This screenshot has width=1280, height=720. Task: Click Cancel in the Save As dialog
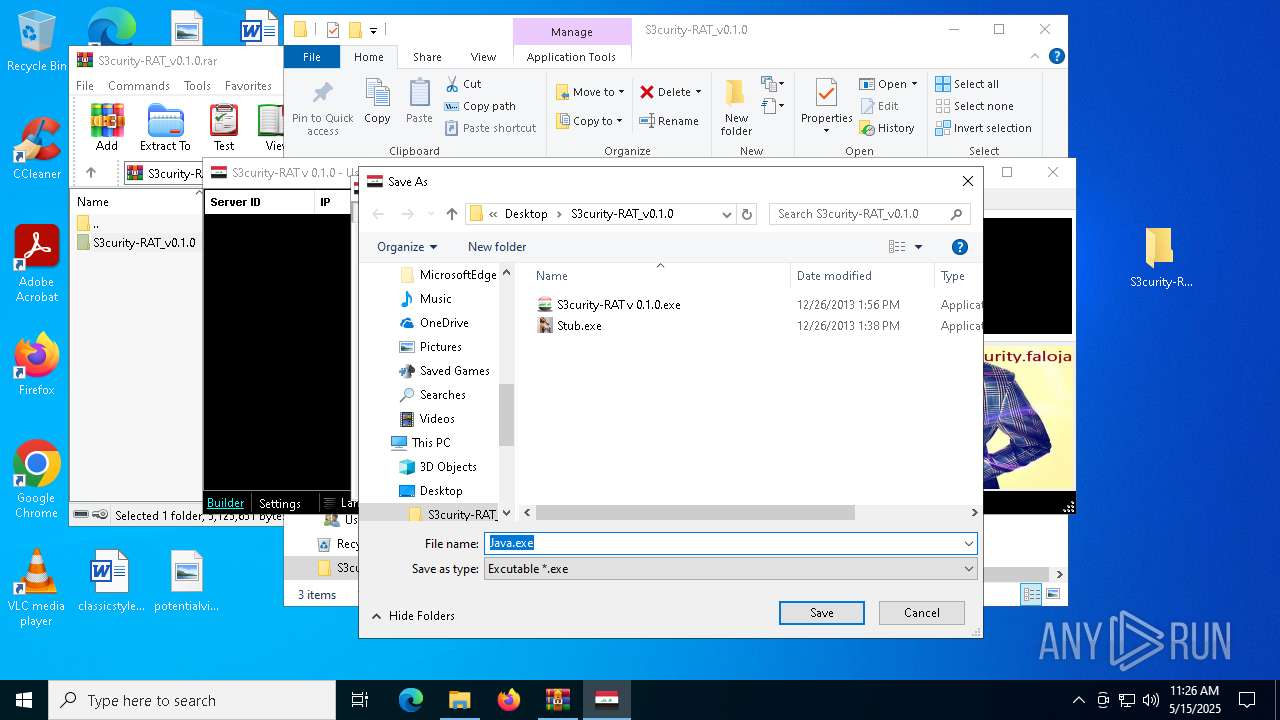pyautogui.click(x=921, y=613)
